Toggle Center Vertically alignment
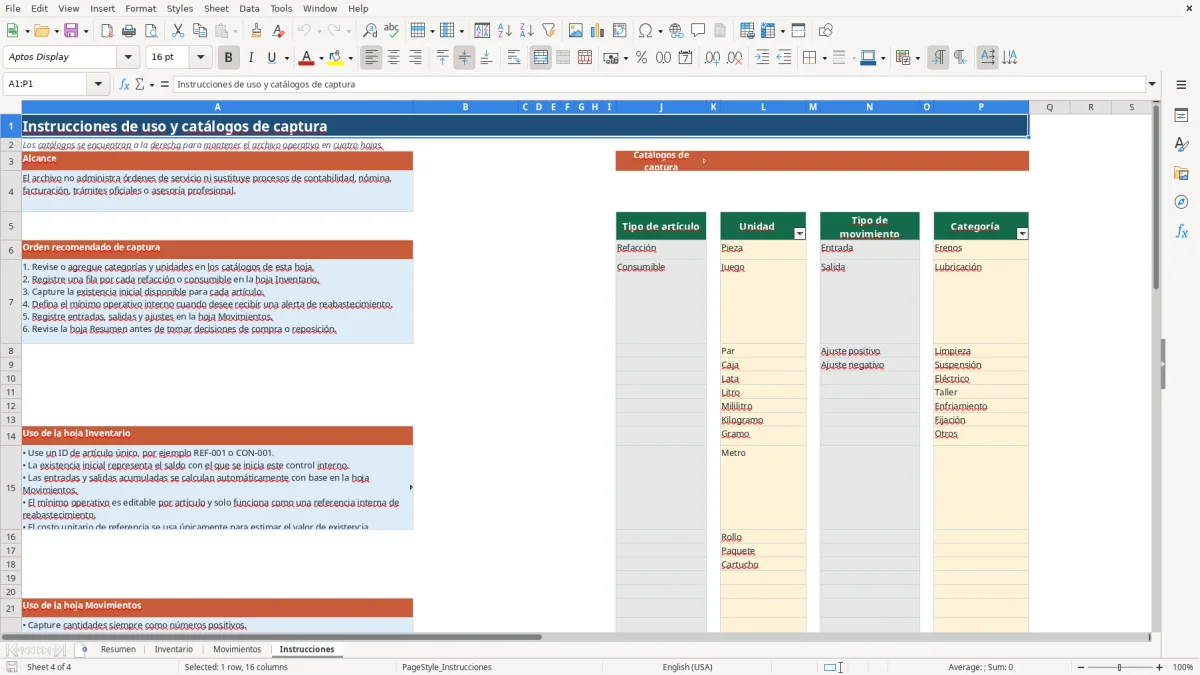The width and height of the screenshot is (1200, 675). 464,58
